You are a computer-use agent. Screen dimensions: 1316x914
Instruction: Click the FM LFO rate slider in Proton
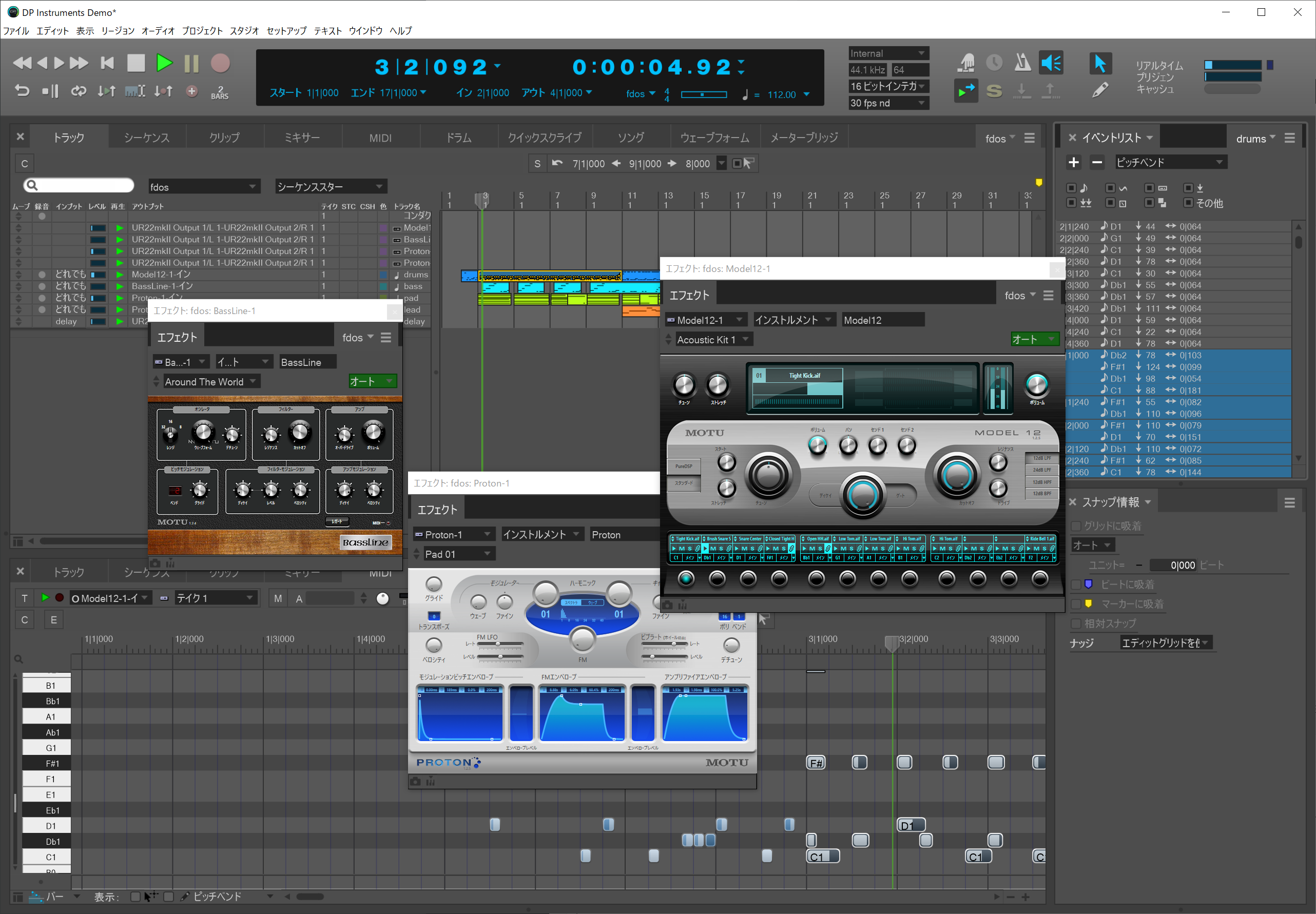coord(500,644)
